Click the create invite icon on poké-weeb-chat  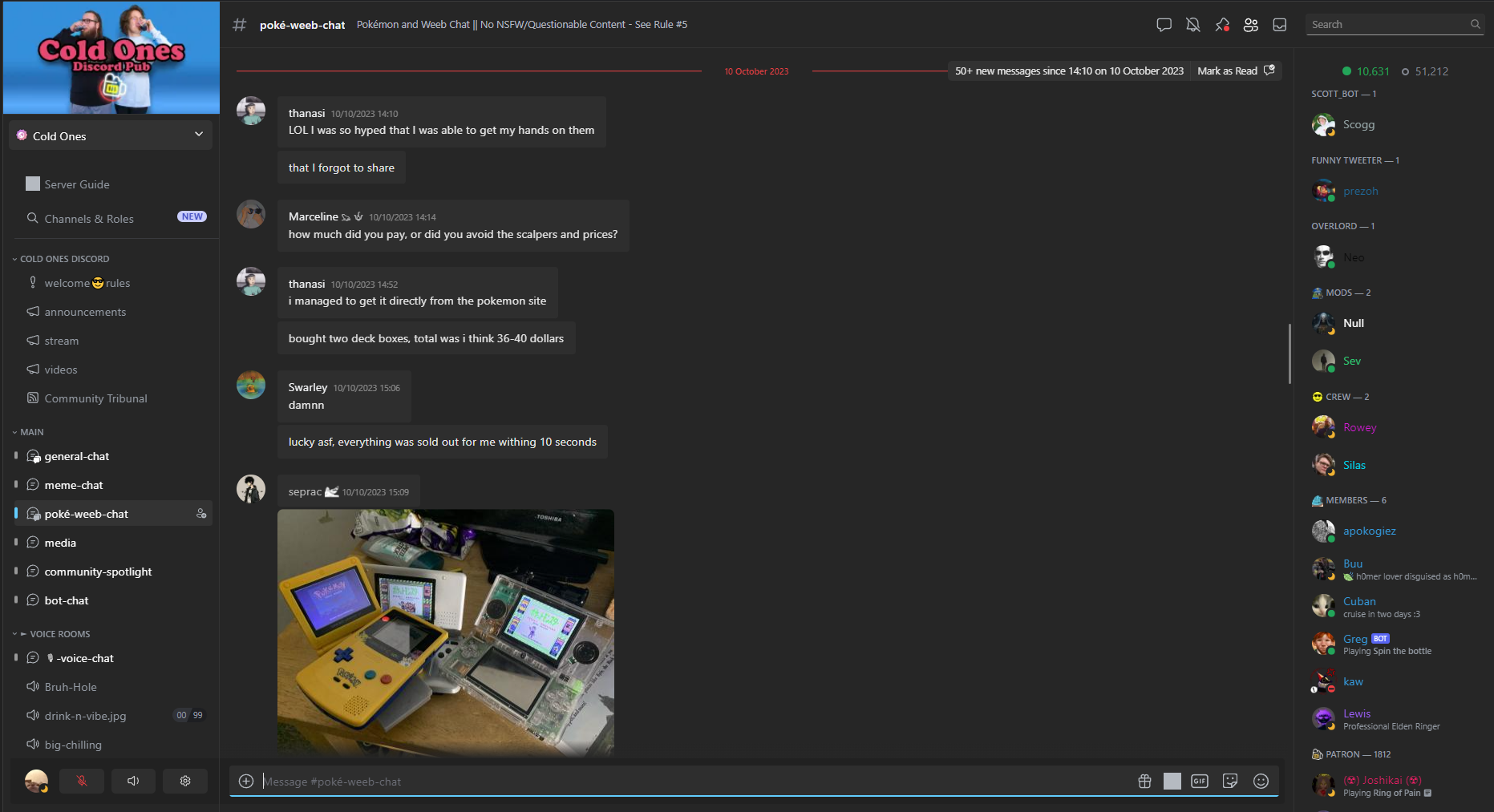tap(201, 514)
